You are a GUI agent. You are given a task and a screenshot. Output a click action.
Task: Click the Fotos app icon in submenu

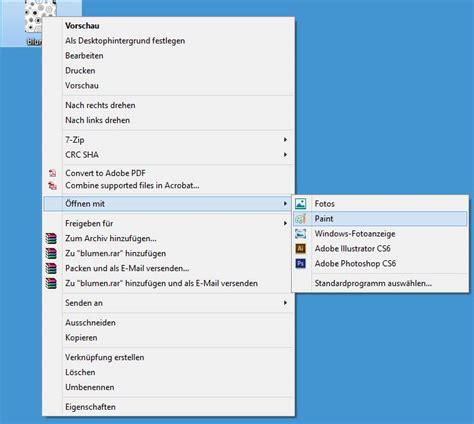point(300,204)
